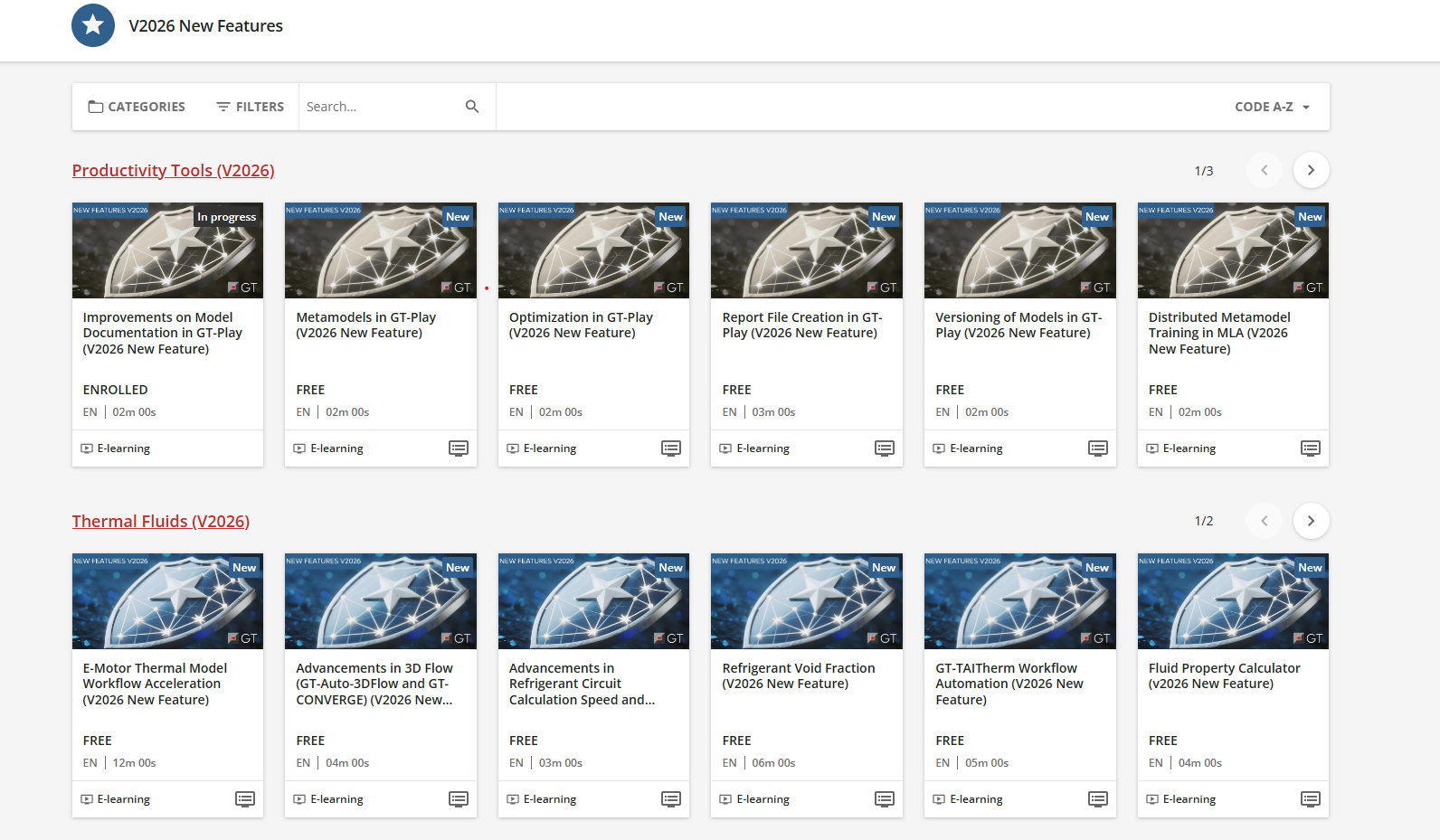
Task: Open list icon on Versioning of Models card
Action: [x=1098, y=448]
